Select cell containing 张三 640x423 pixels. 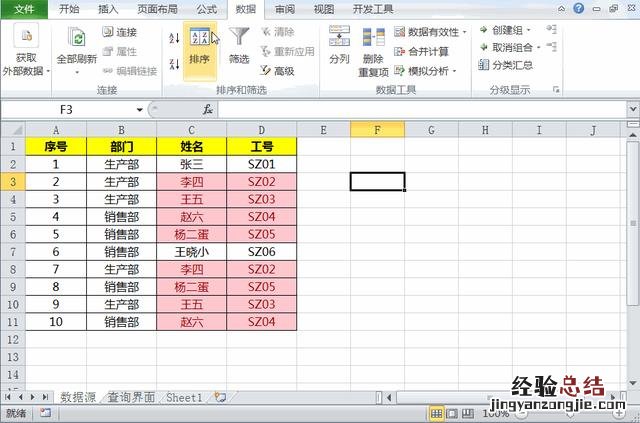[191, 164]
